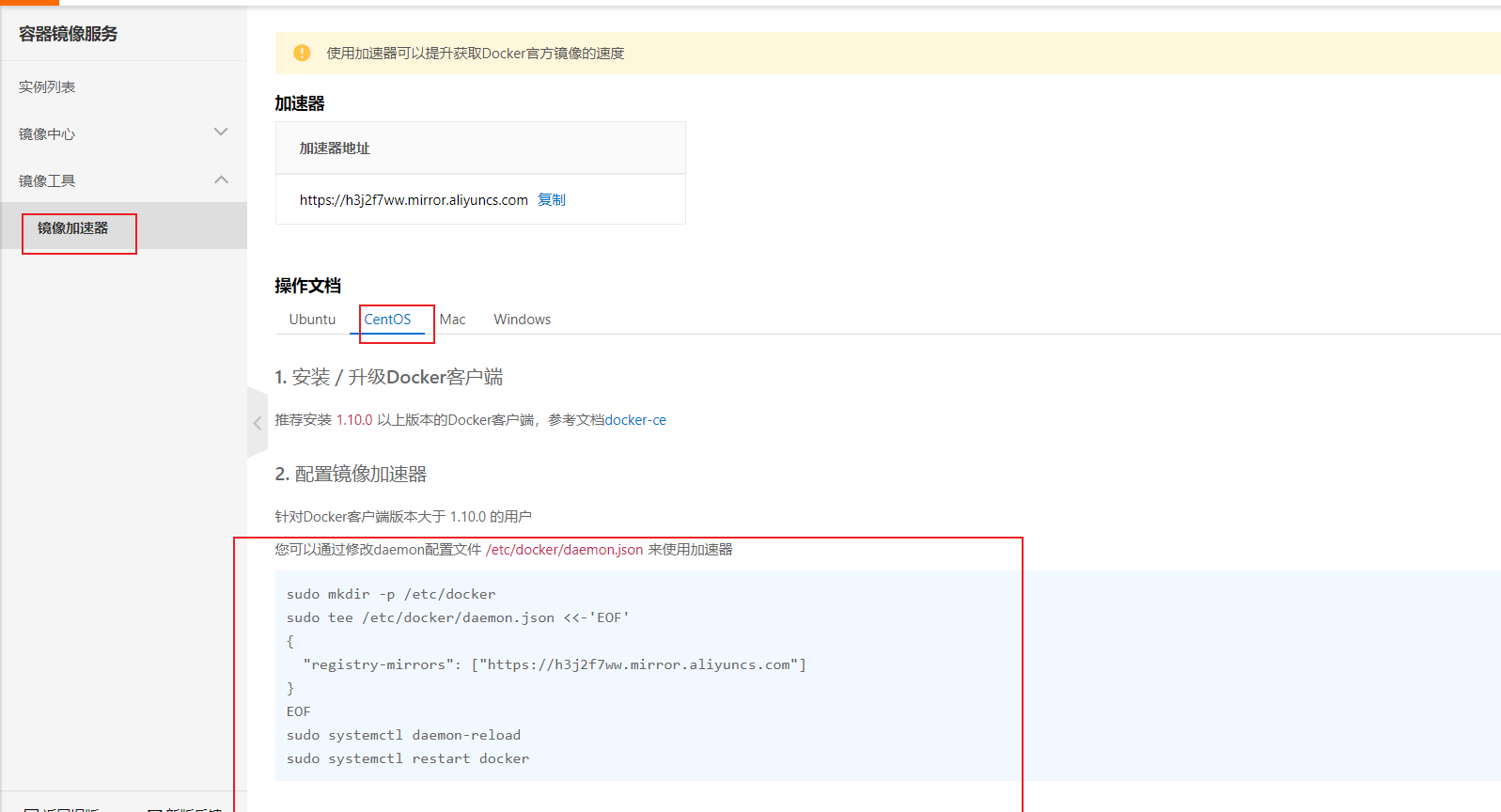Collapse the sidebar with arrow handle
Viewport: 1501px width, 812px height.
pyautogui.click(x=258, y=423)
